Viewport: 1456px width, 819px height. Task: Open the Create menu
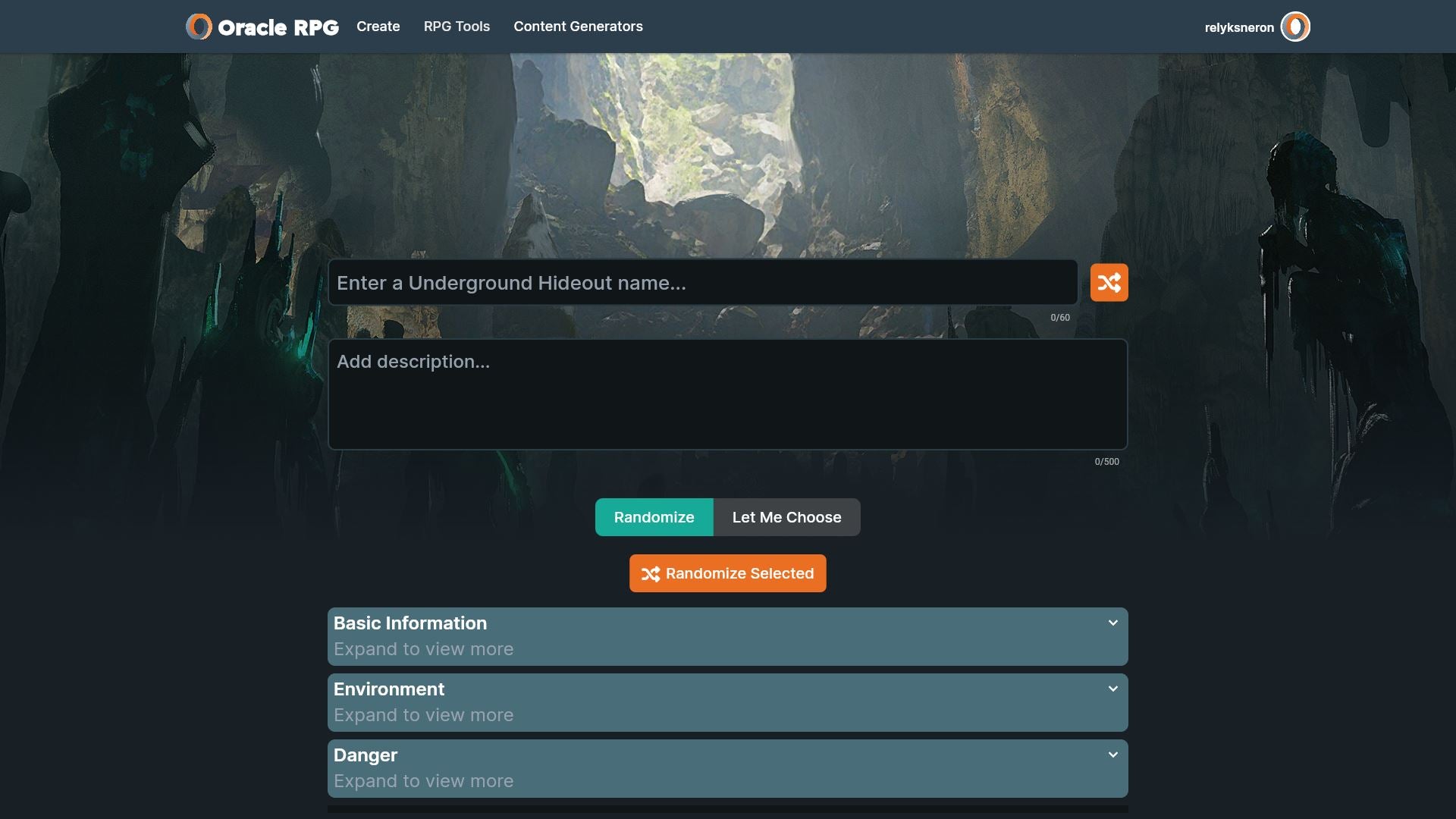click(378, 27)
